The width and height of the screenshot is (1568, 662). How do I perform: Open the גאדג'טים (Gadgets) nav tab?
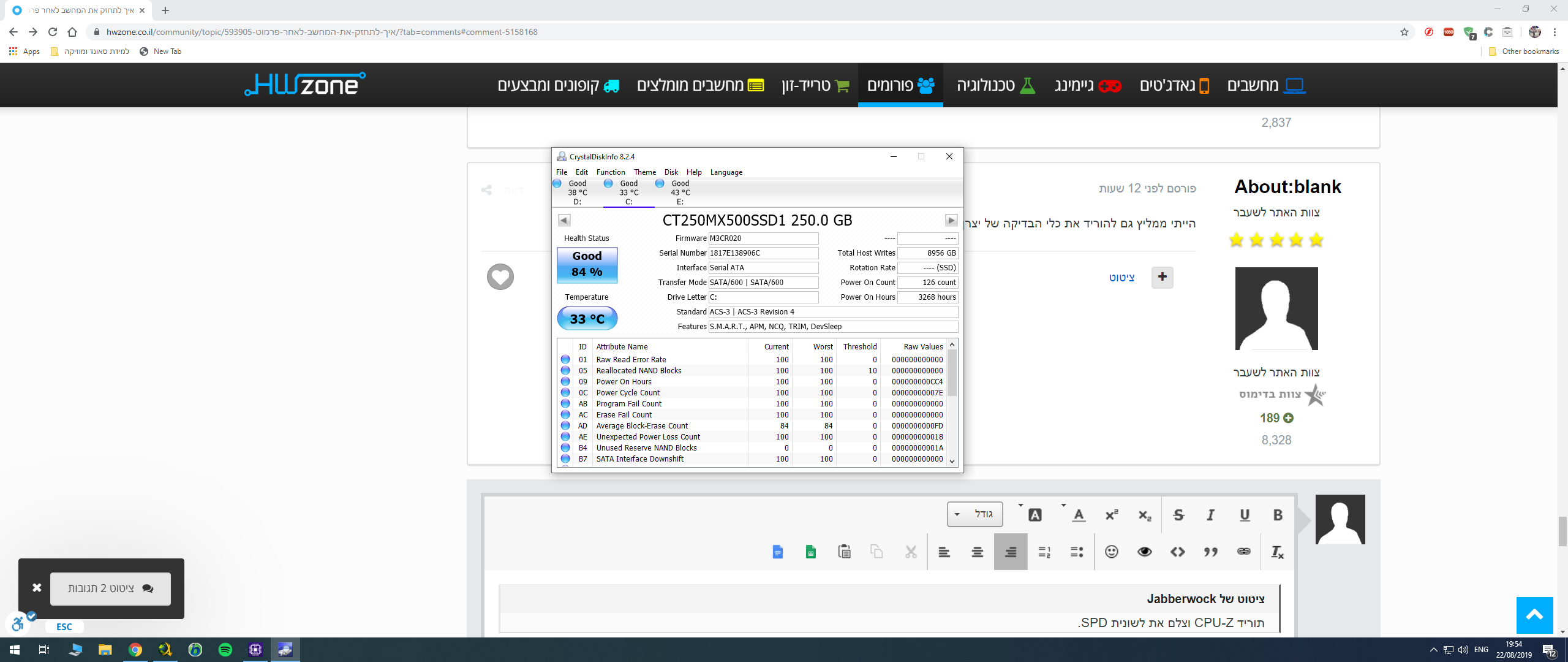click(1174, 85)
